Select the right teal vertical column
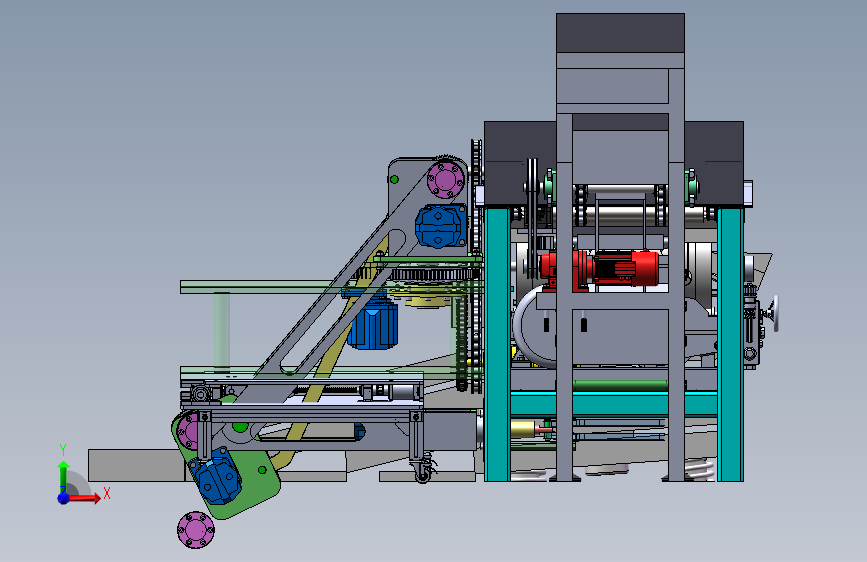Viewport: 867px width, 562px height. [731, 344]
